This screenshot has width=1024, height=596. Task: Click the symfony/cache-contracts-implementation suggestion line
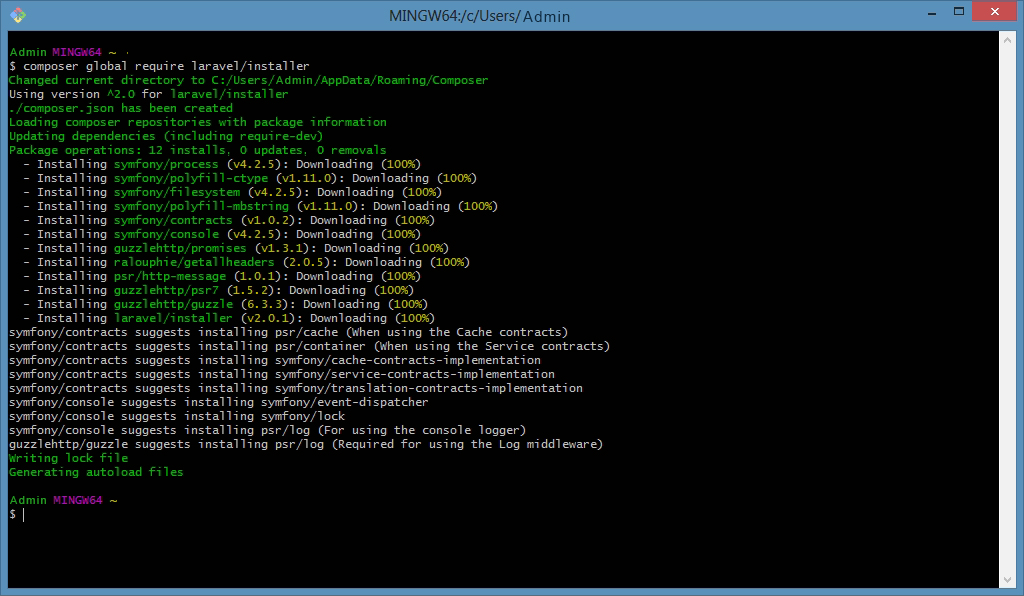pyautogui.click(x=275, y=361)
